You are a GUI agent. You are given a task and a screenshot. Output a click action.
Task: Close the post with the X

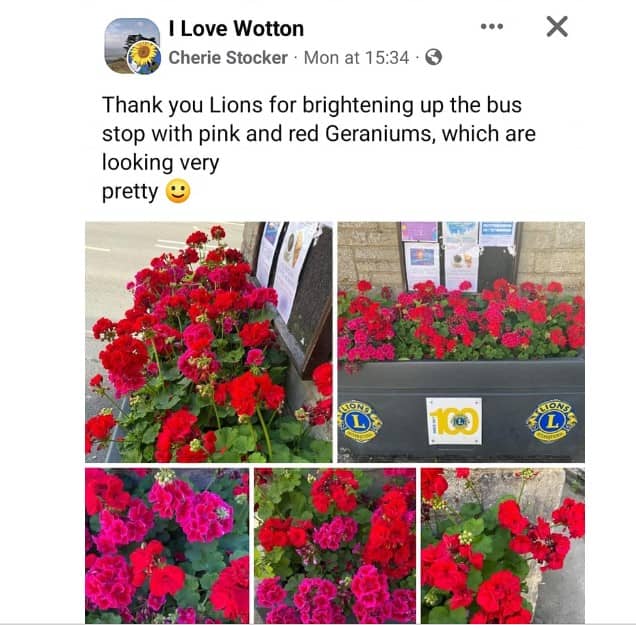(x=557, y=27)
